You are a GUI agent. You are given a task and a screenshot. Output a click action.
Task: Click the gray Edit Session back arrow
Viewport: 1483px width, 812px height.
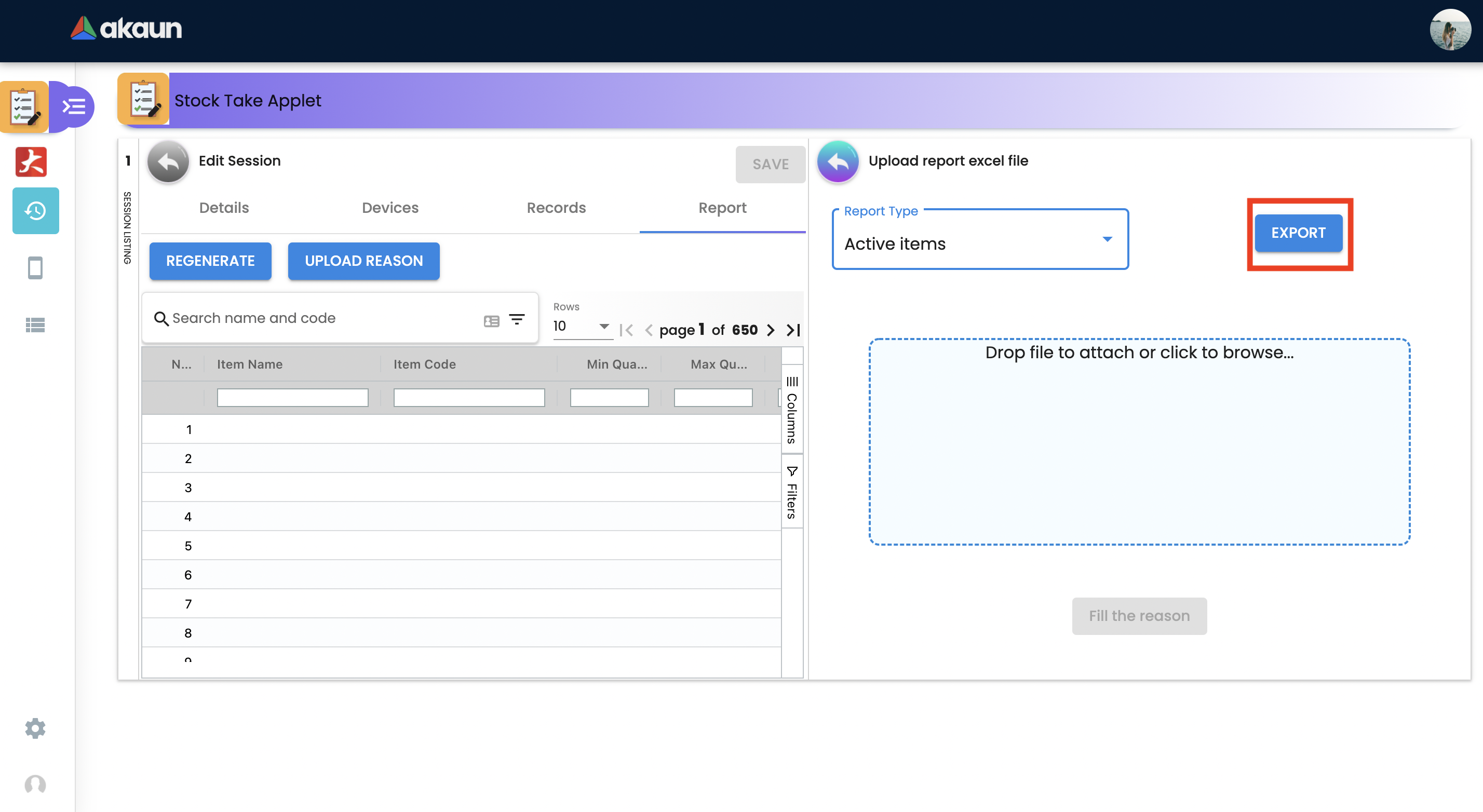pos(168,161)
